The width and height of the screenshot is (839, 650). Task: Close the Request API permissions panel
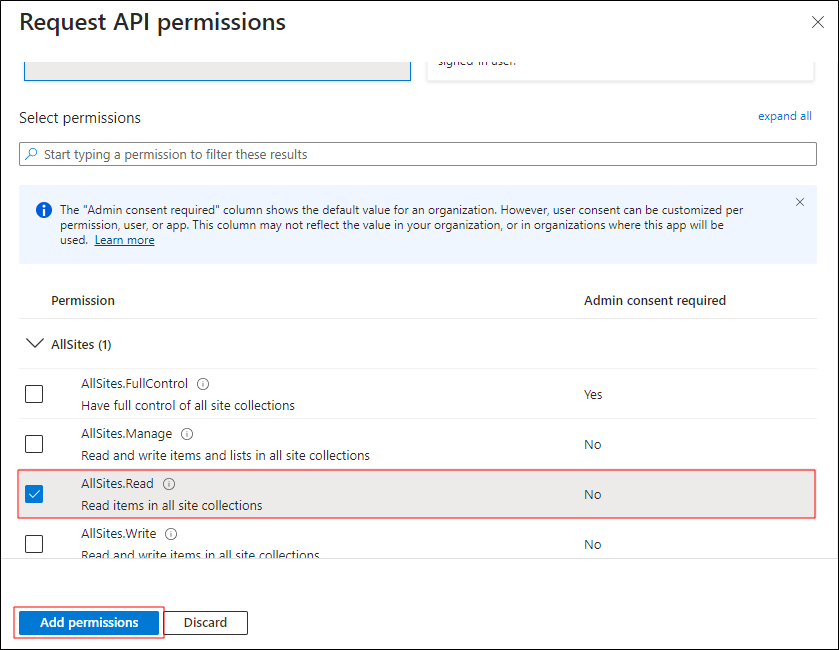[x=817, y=22]
